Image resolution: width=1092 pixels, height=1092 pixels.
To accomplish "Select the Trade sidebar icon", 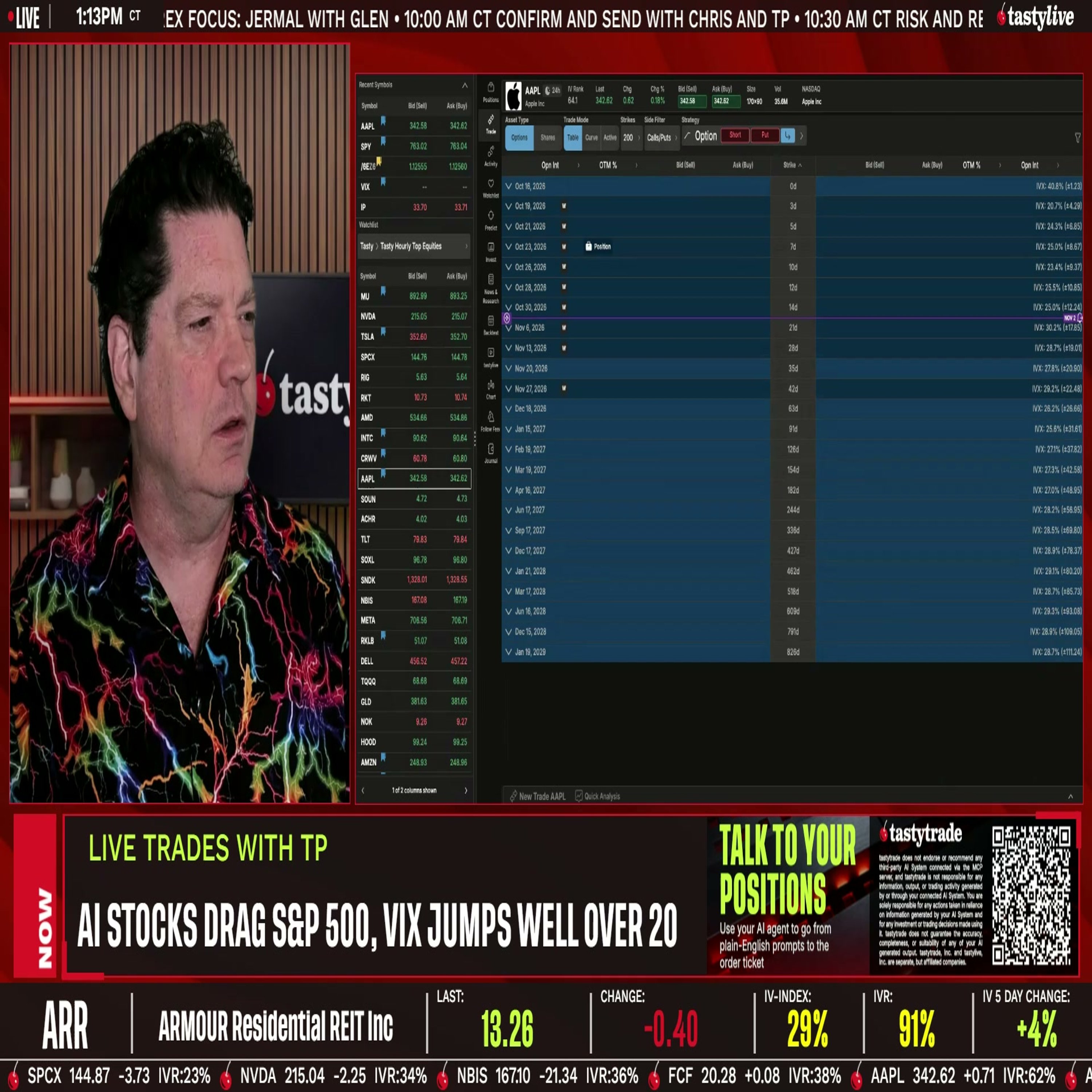I will (491, 124).
